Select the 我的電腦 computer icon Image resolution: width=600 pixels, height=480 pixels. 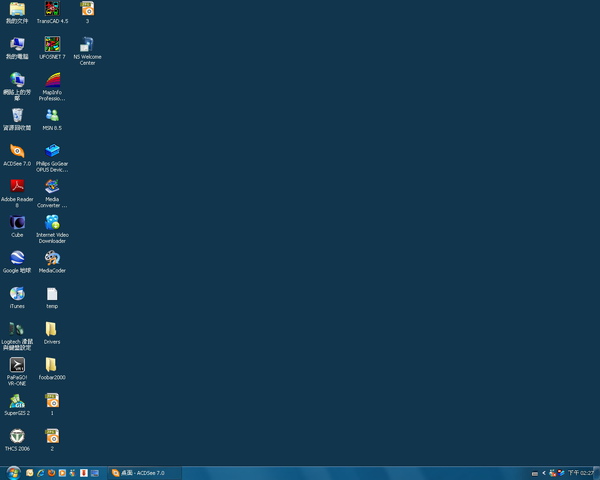(17, 48)
